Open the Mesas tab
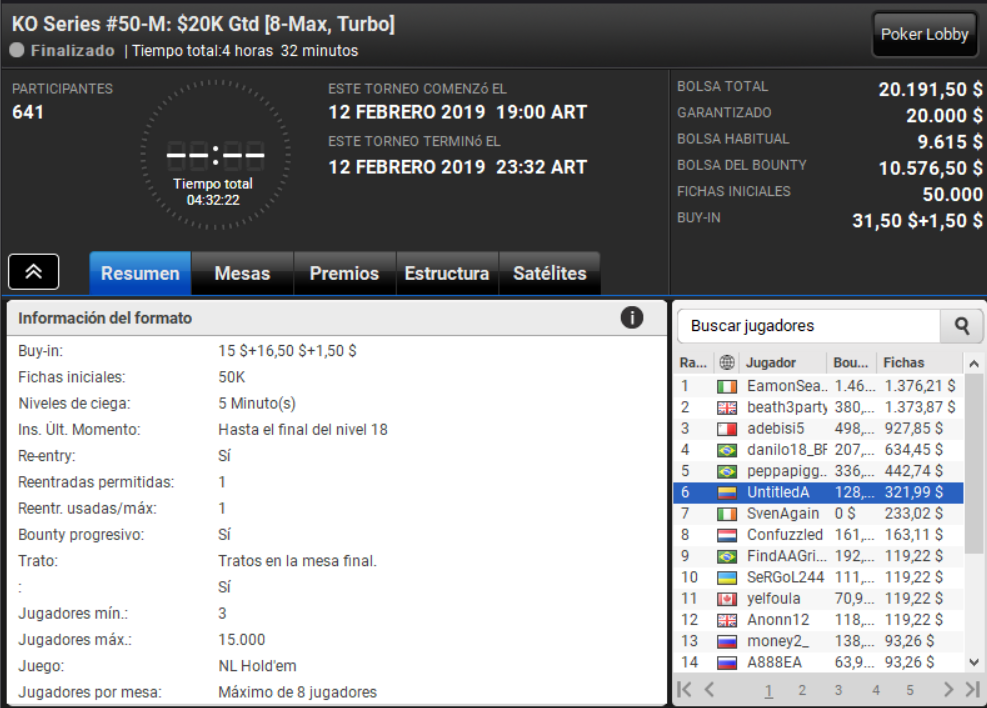The image size is (987, 708). click(242, 273)
